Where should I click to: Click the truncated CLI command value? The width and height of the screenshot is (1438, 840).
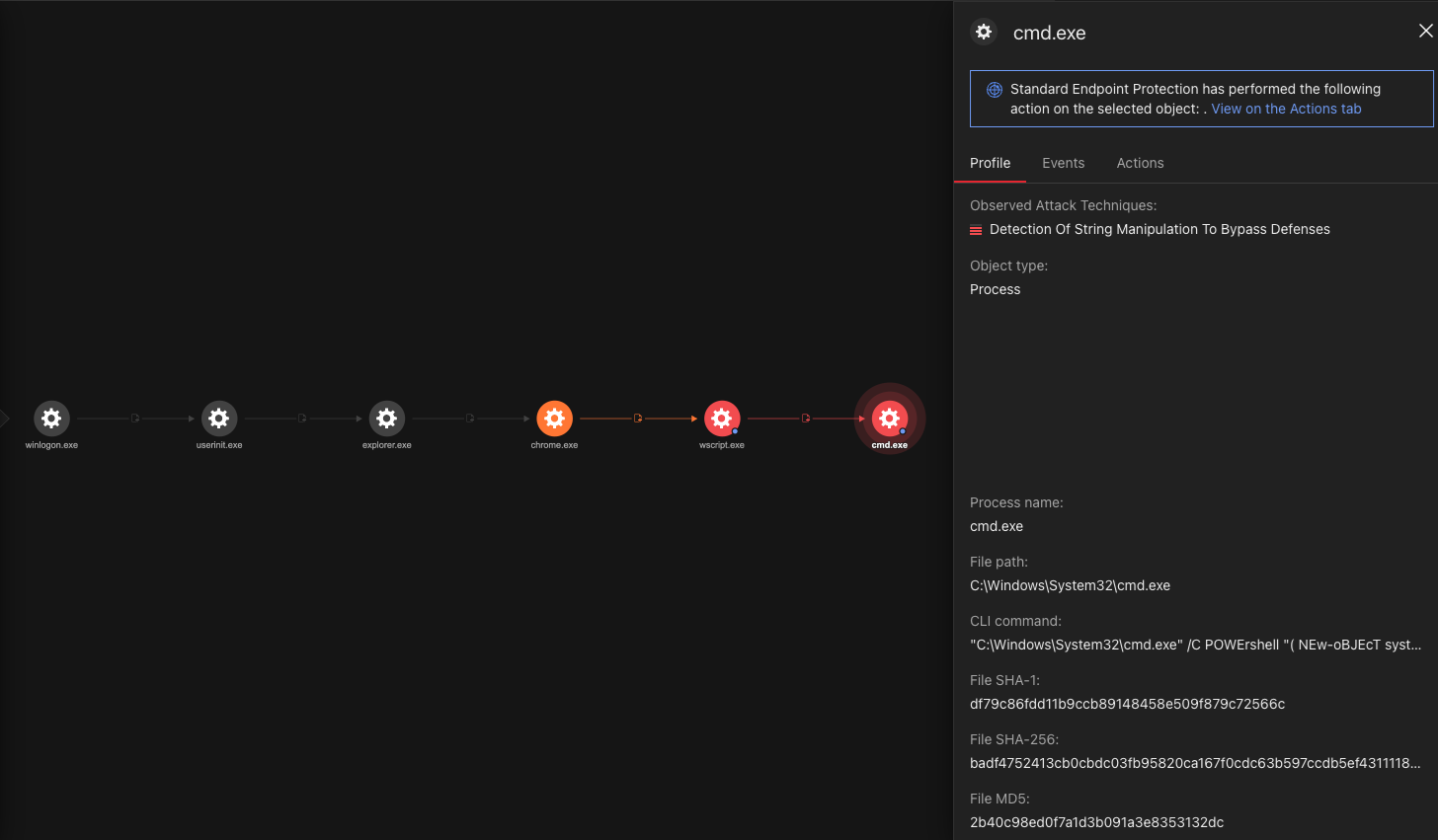(x=1195, y=645)
